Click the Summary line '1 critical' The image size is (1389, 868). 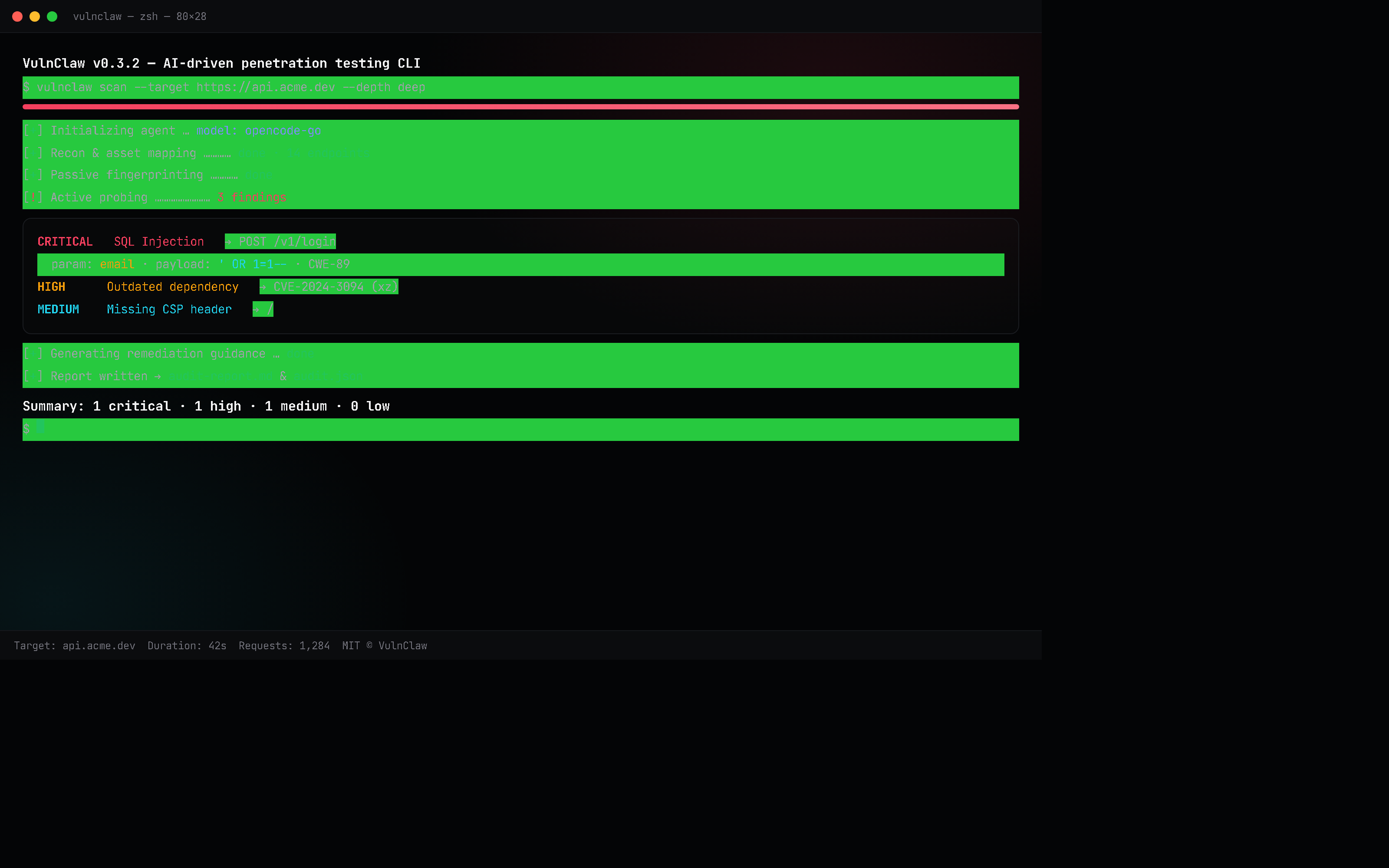[132, 407]
